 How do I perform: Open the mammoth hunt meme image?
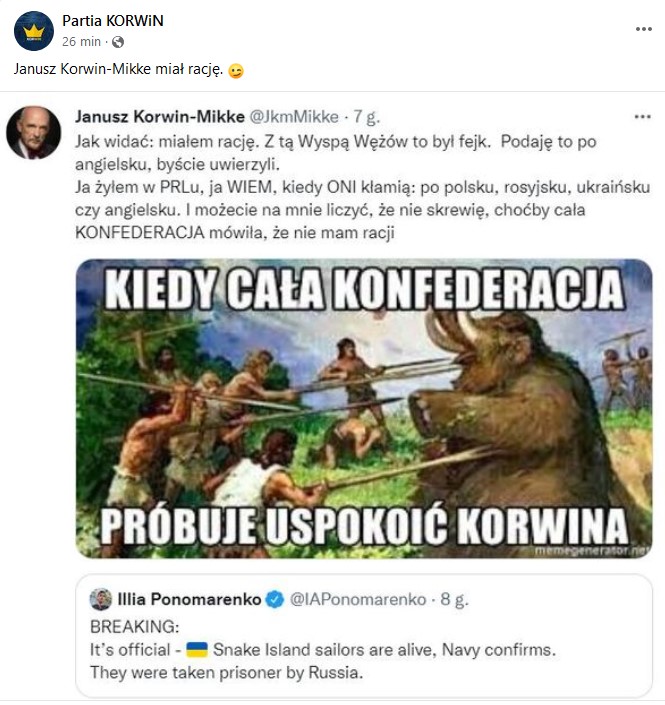click(364, 408)
